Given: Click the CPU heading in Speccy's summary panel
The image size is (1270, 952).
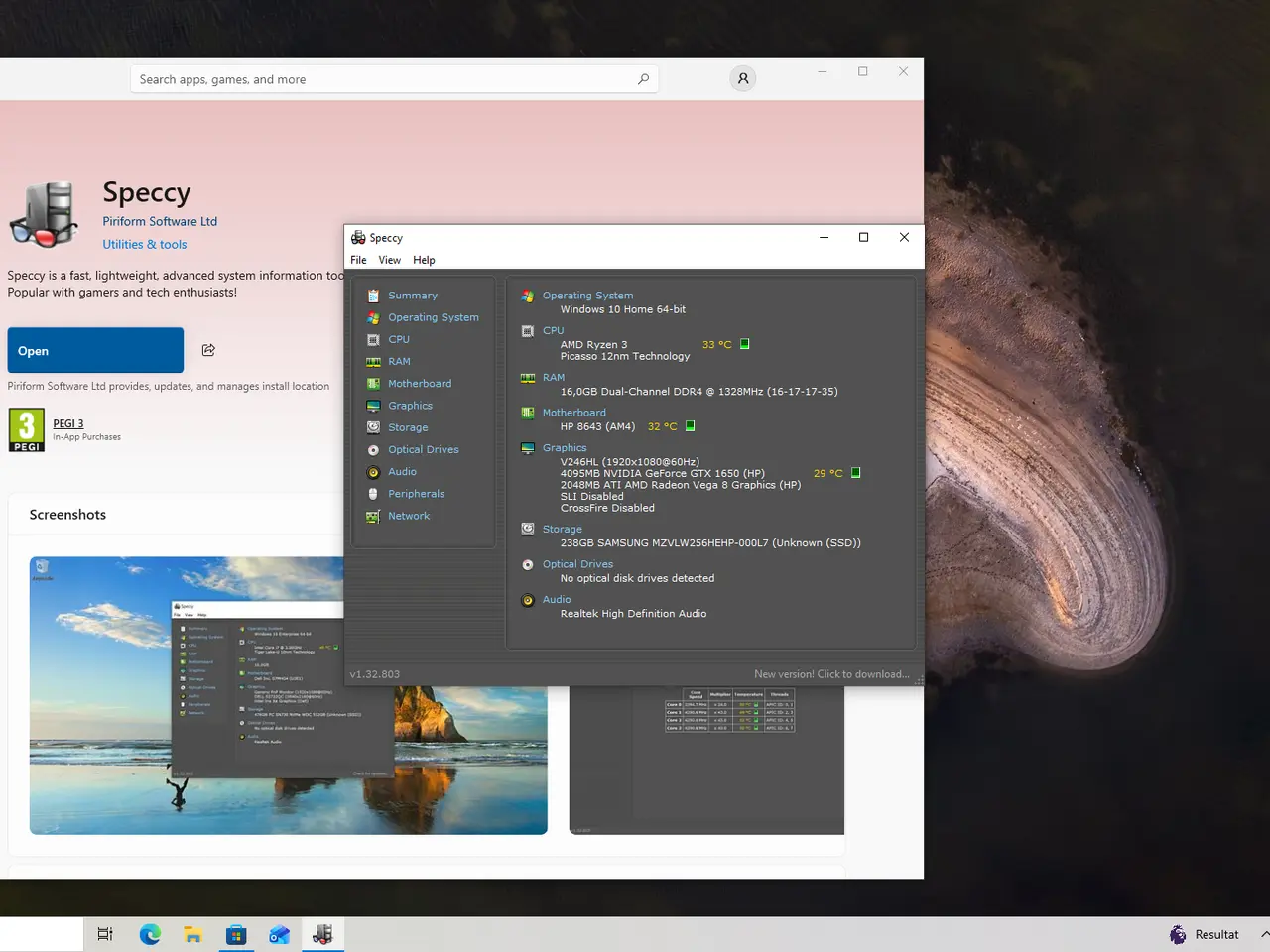Looking at the screenshot, I should pos(553,330).
